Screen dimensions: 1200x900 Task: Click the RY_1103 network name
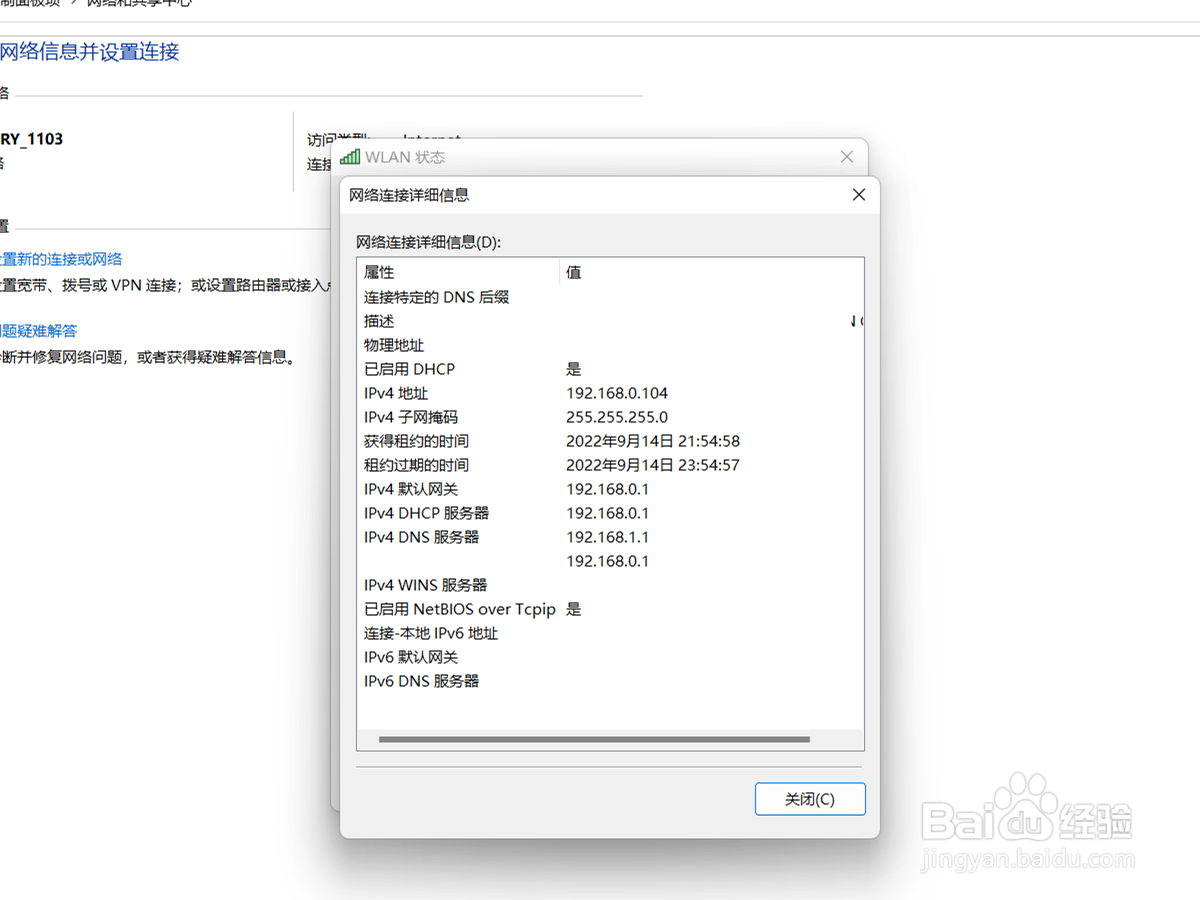[x=32, y=139]
